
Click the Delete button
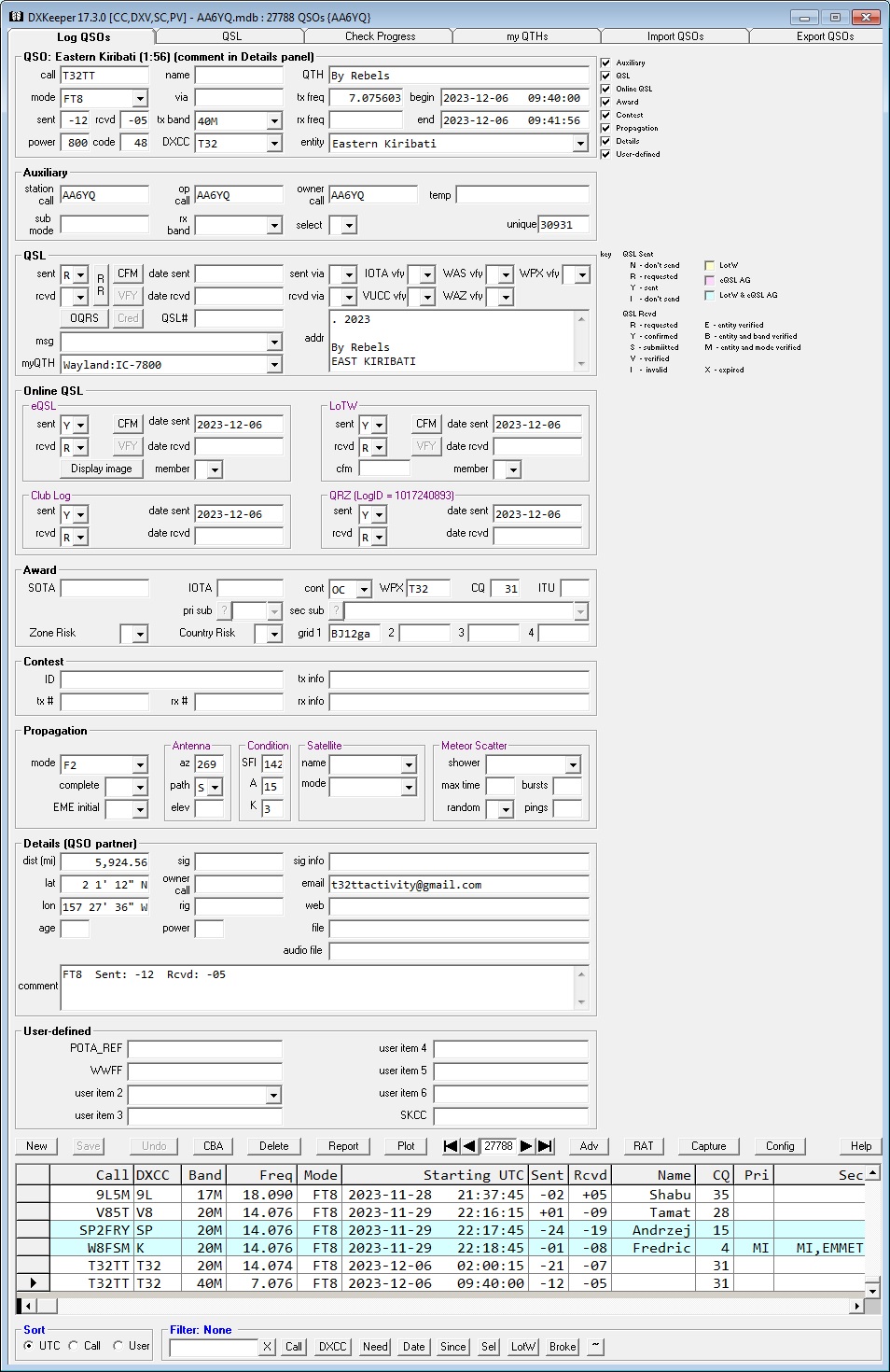click(273, 1146)
